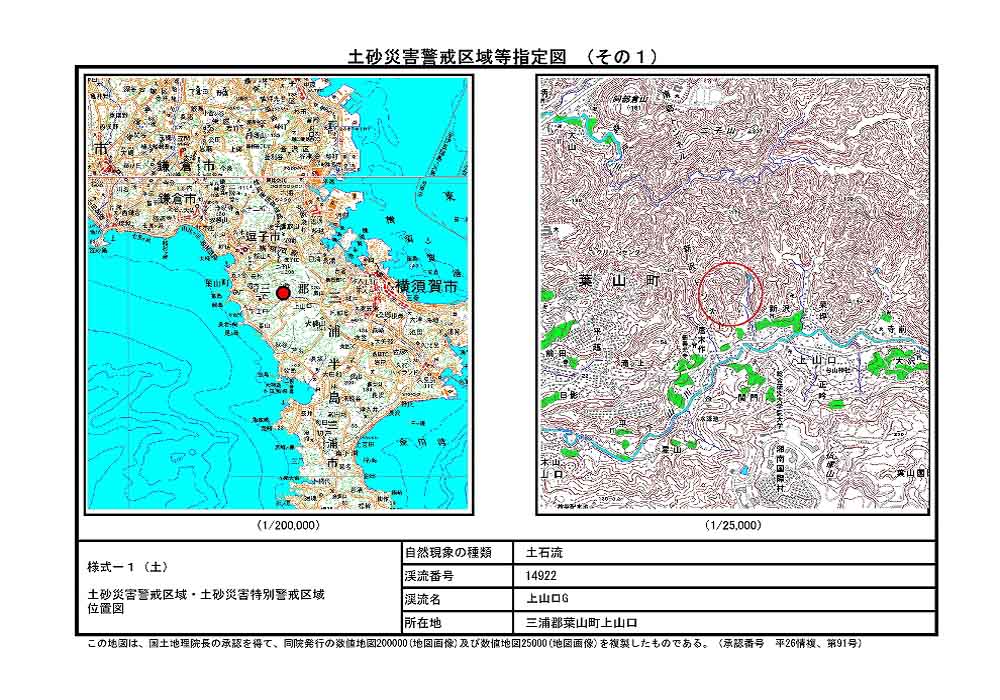Viewport: 1000px width, 700px height.
Task: Click the 様式-1(土) form label
Action: [x=125, y=566]
